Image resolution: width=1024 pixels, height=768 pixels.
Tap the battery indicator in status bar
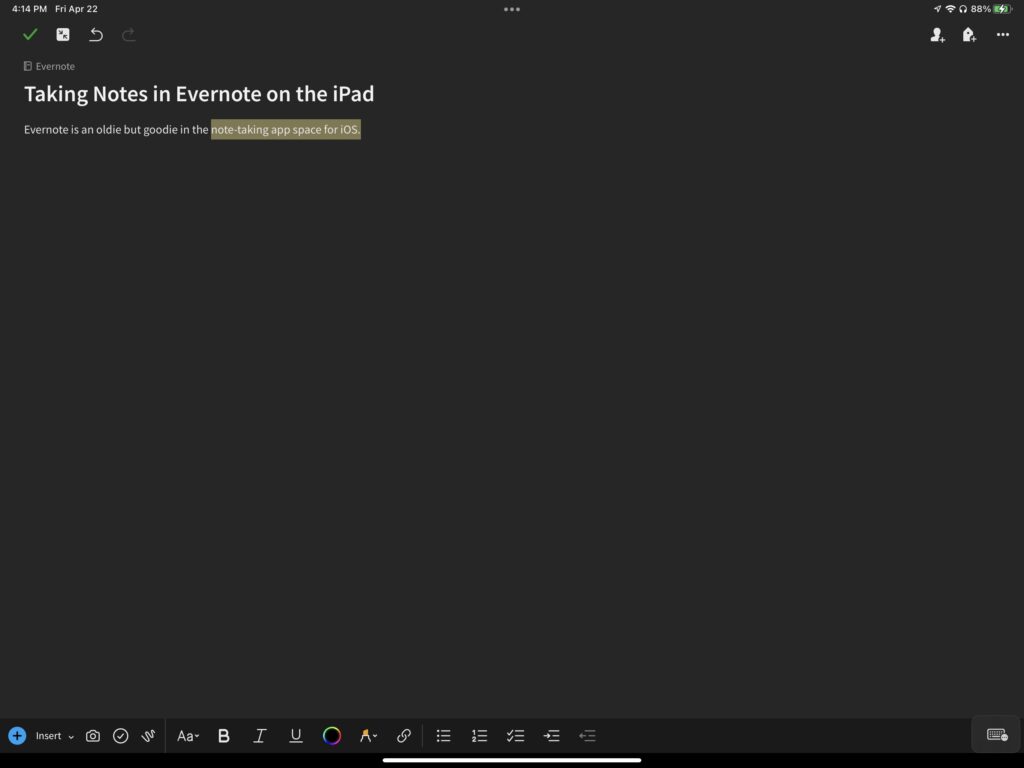click(x=1002, y=9)
